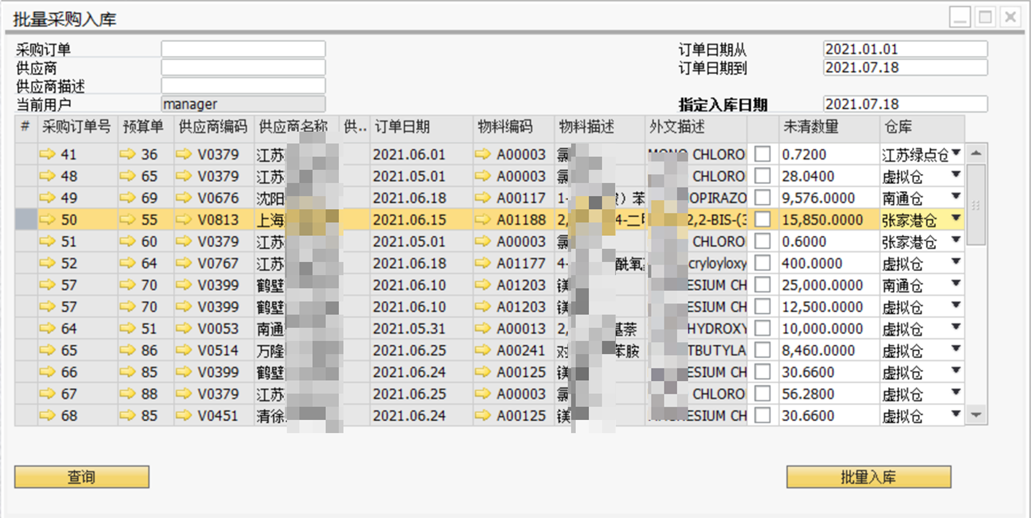The width and height of the screenshot is (1031, 518).
Task: Open link arrow for purchase order 64
Action: [x=47, y=328]
